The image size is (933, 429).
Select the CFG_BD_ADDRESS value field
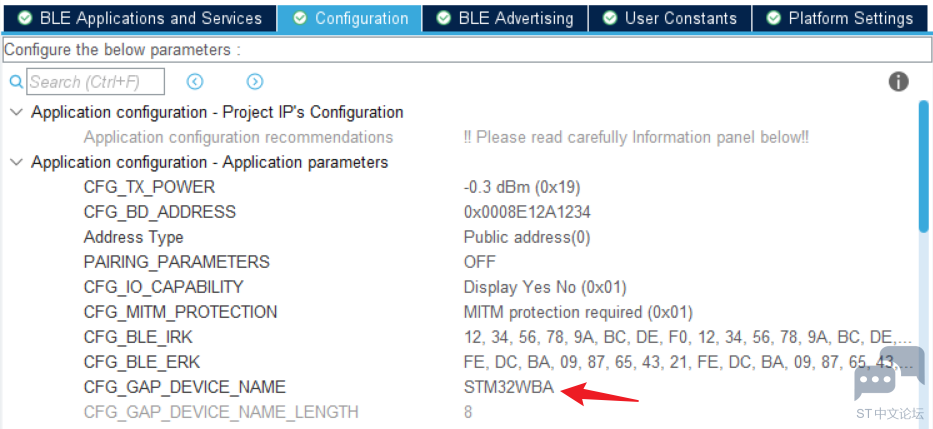click(x=527, y=212)
